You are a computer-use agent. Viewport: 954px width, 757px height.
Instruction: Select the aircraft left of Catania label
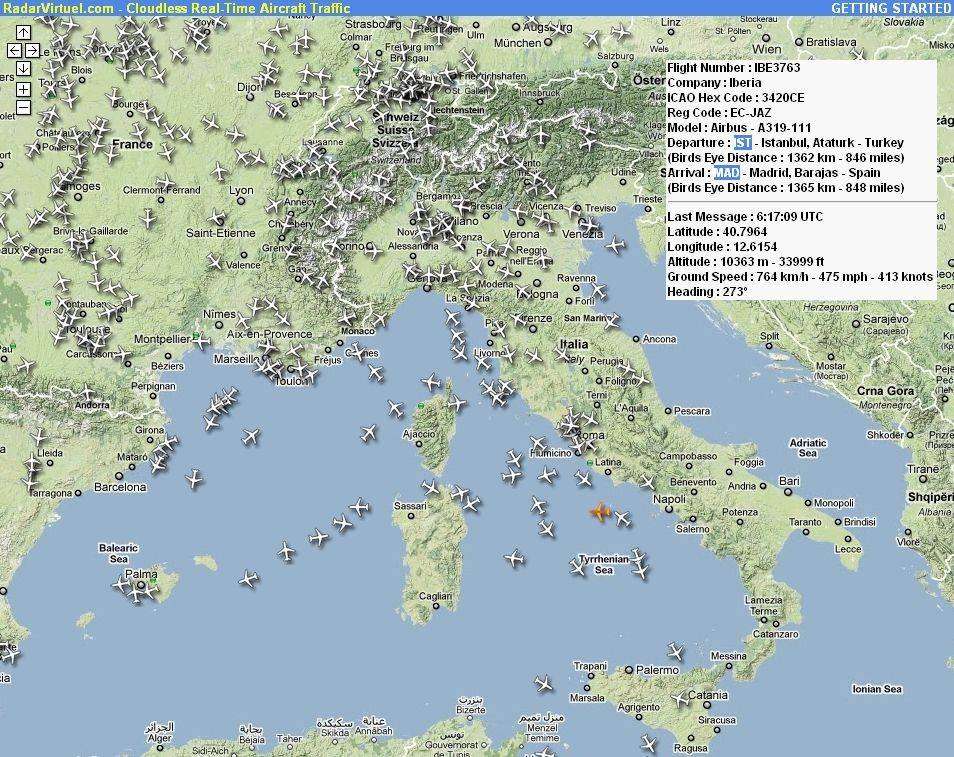coord(680,700)
